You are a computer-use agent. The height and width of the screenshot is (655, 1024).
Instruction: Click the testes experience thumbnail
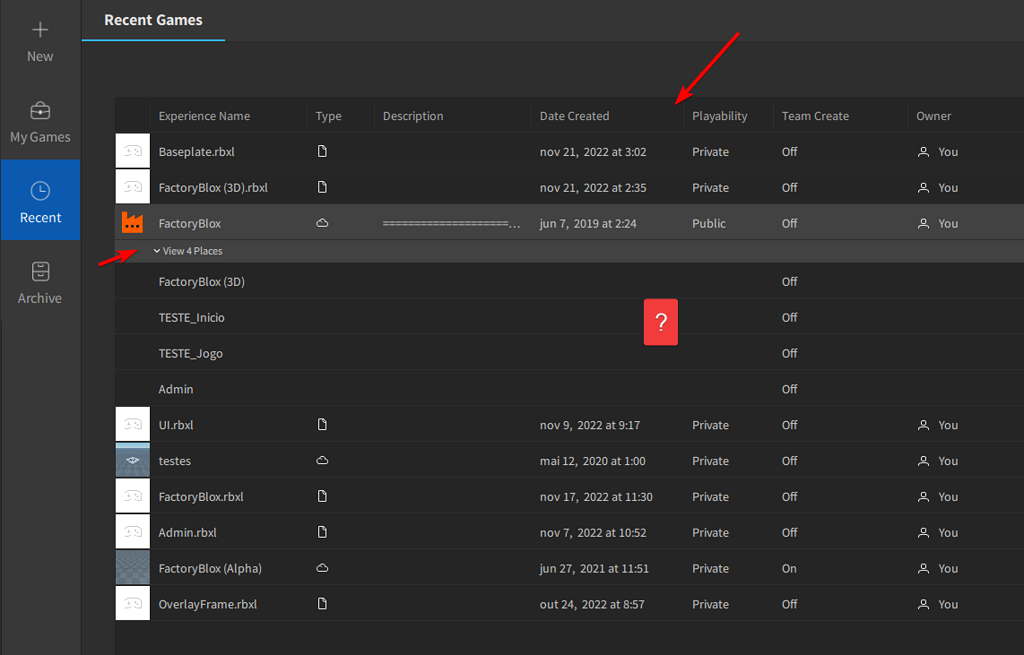132,460
